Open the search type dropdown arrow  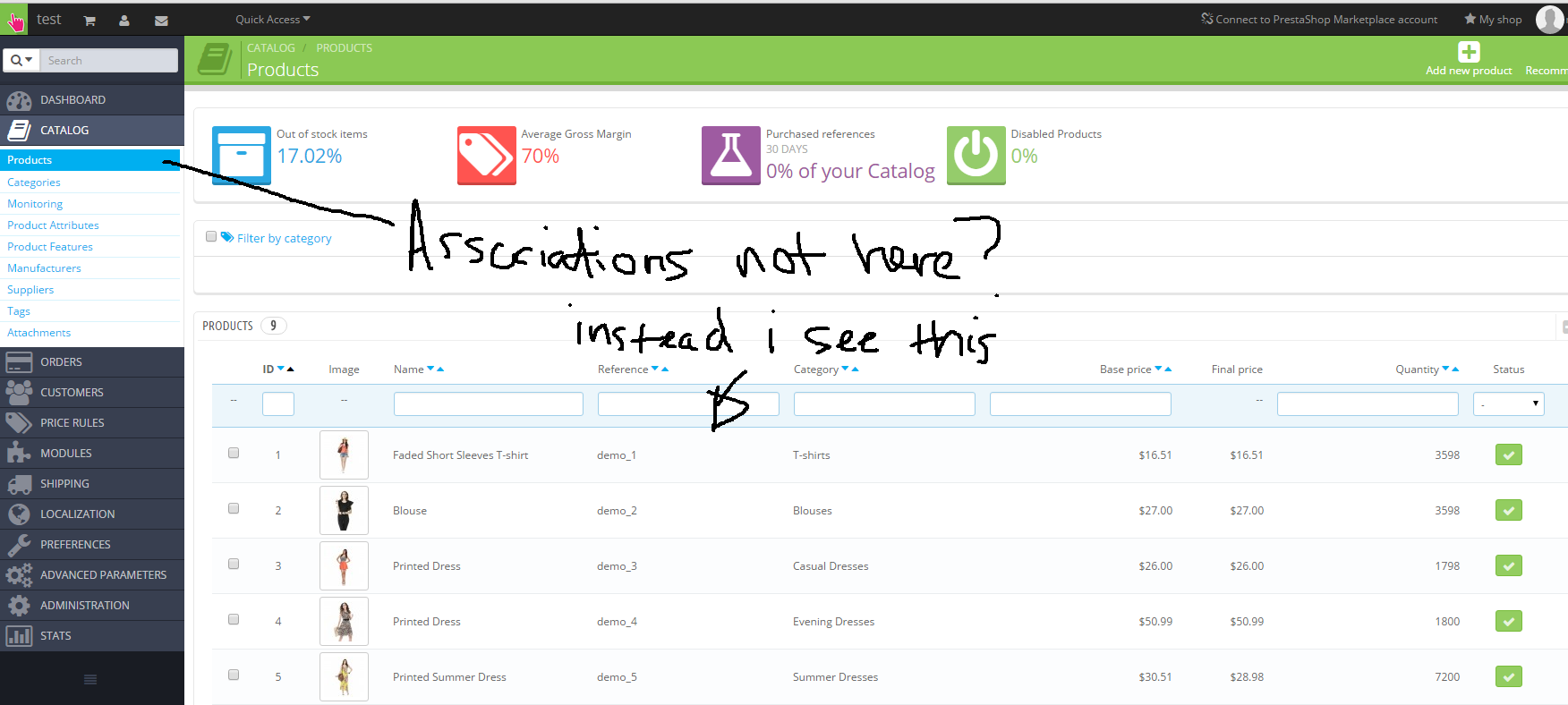[21, 60]
